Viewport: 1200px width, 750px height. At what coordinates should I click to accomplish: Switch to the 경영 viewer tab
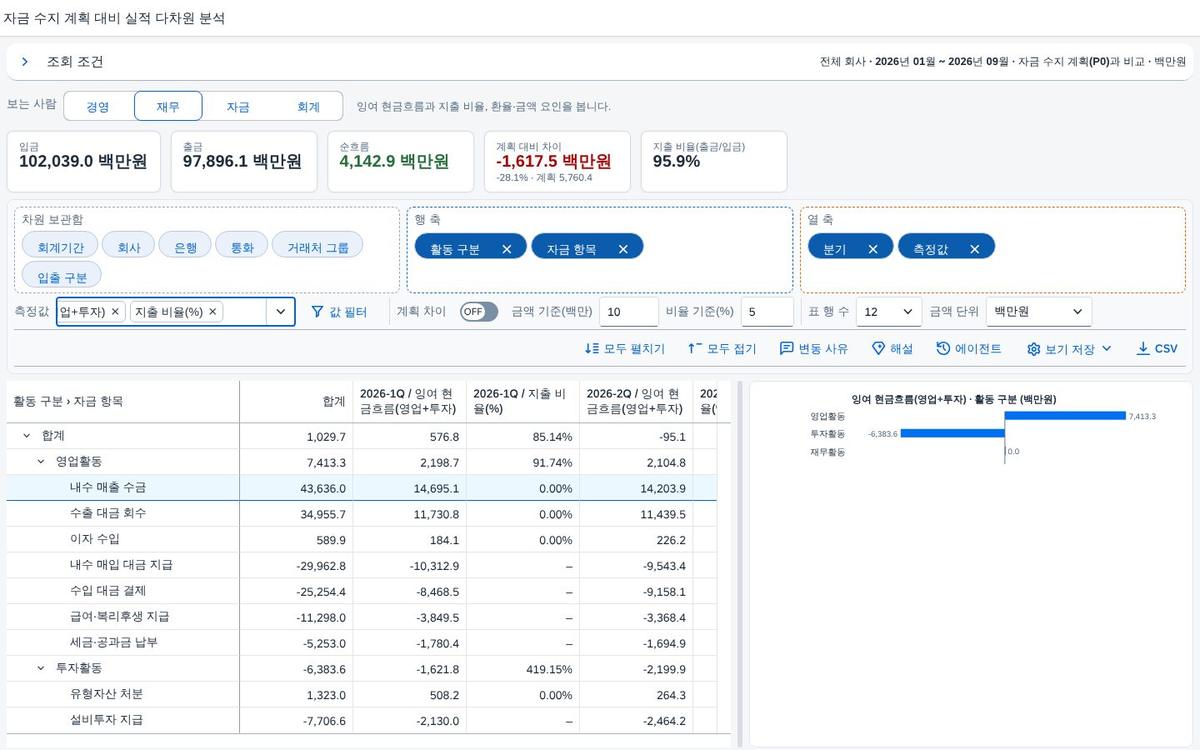[x=98, y=106]
